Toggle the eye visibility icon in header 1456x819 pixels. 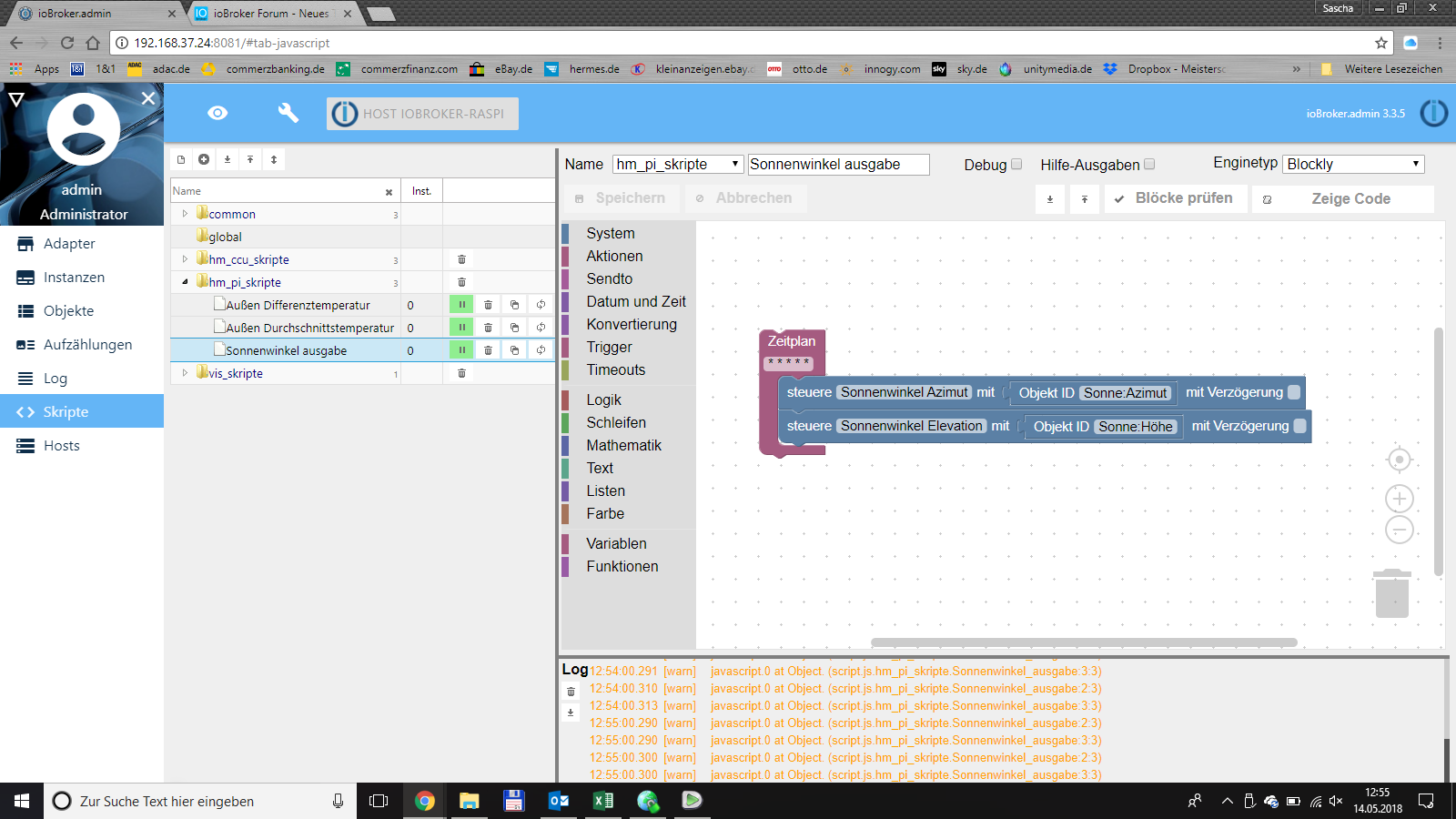217,113
